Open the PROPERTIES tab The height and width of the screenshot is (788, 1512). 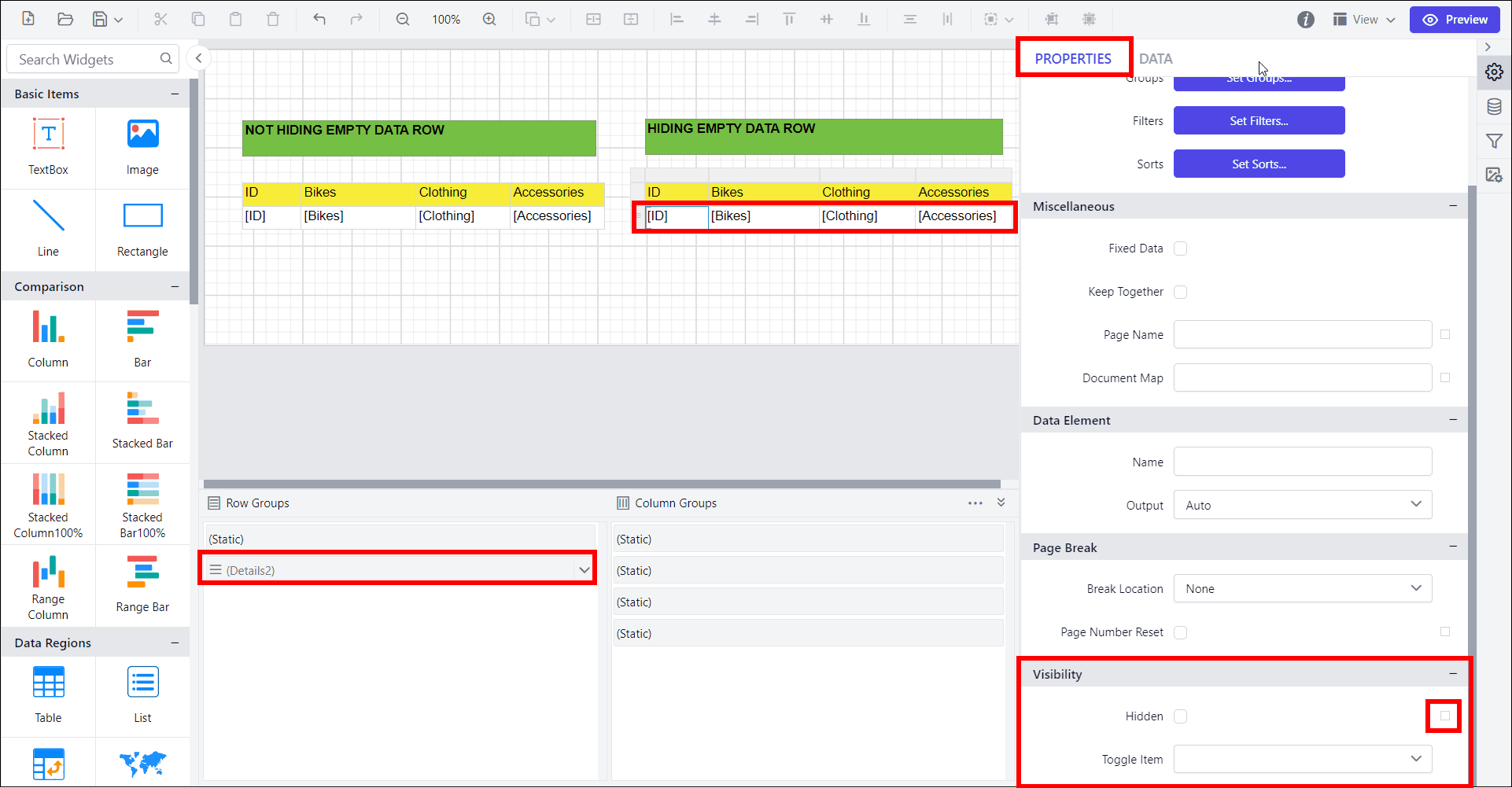tap(1072, 59)
